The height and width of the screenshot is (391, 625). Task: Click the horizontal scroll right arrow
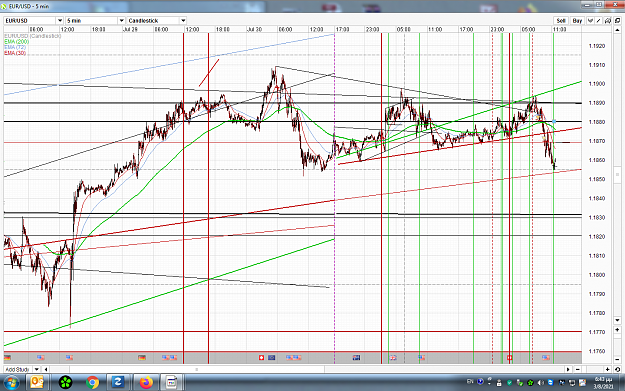(x=568, y=369)
